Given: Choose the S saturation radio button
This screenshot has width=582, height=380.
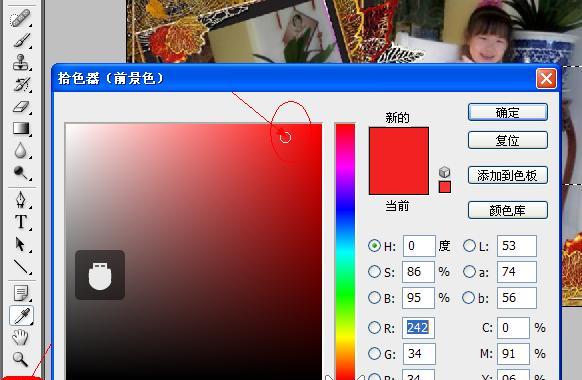Looking at the screenshot, I should 374,271.
